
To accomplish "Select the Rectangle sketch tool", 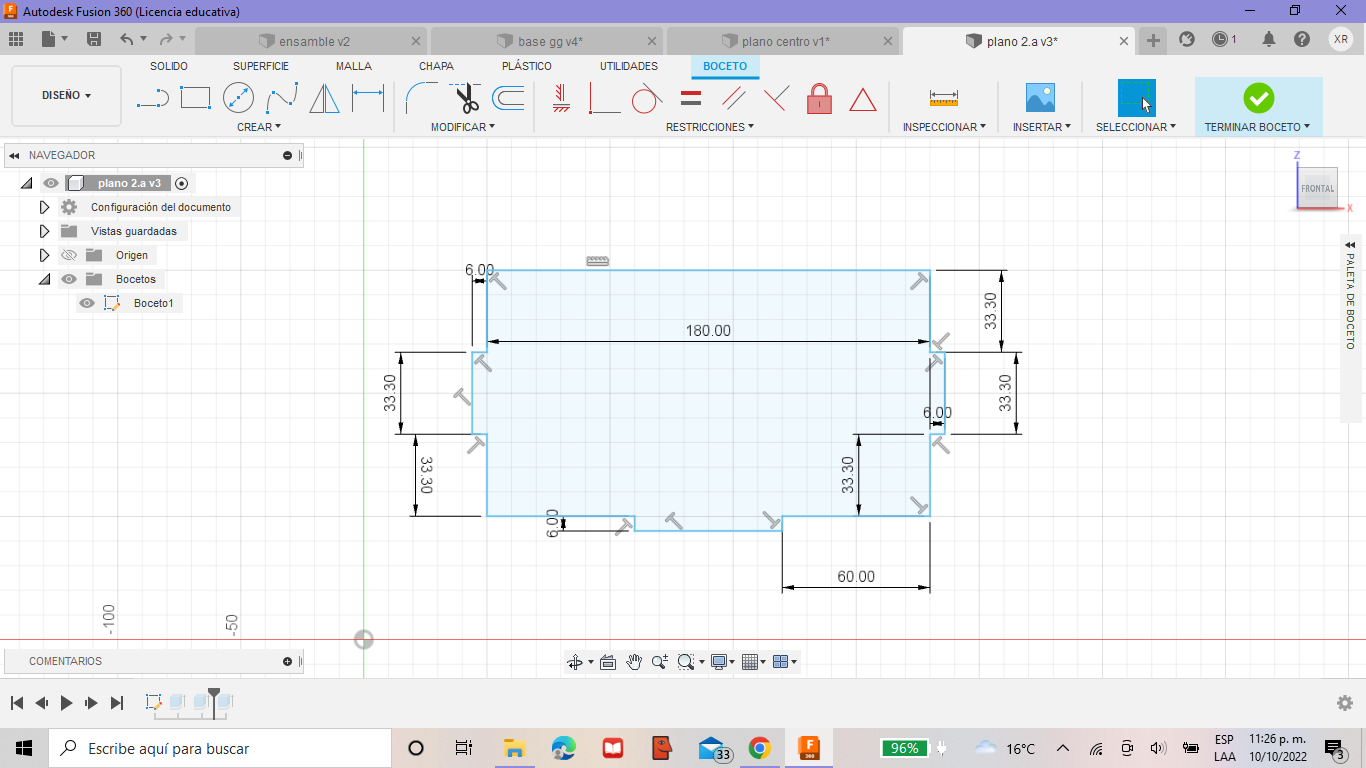I will coord(195,99).
